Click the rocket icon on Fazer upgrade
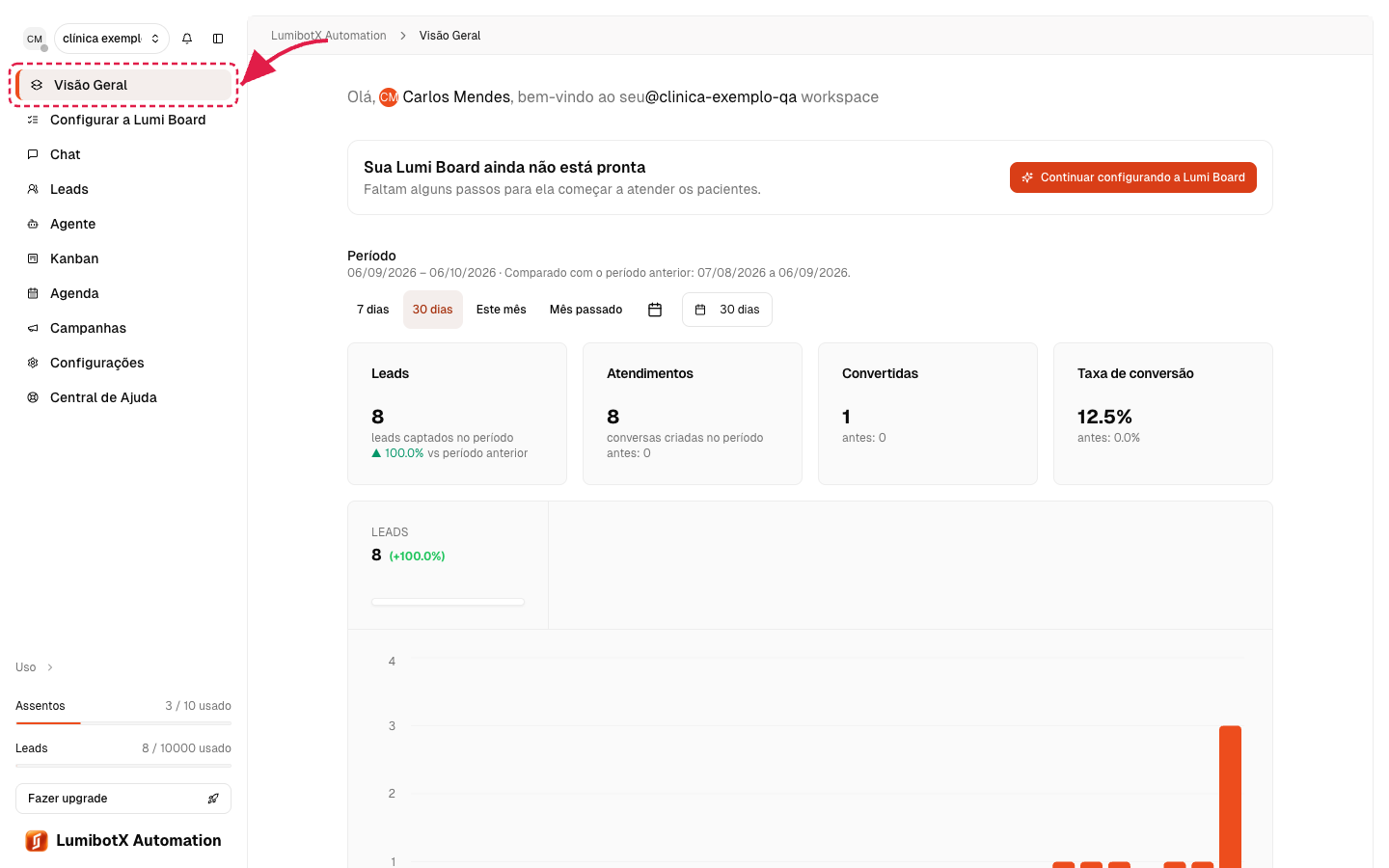This screenshot has width=1389, height=868. 213,799
